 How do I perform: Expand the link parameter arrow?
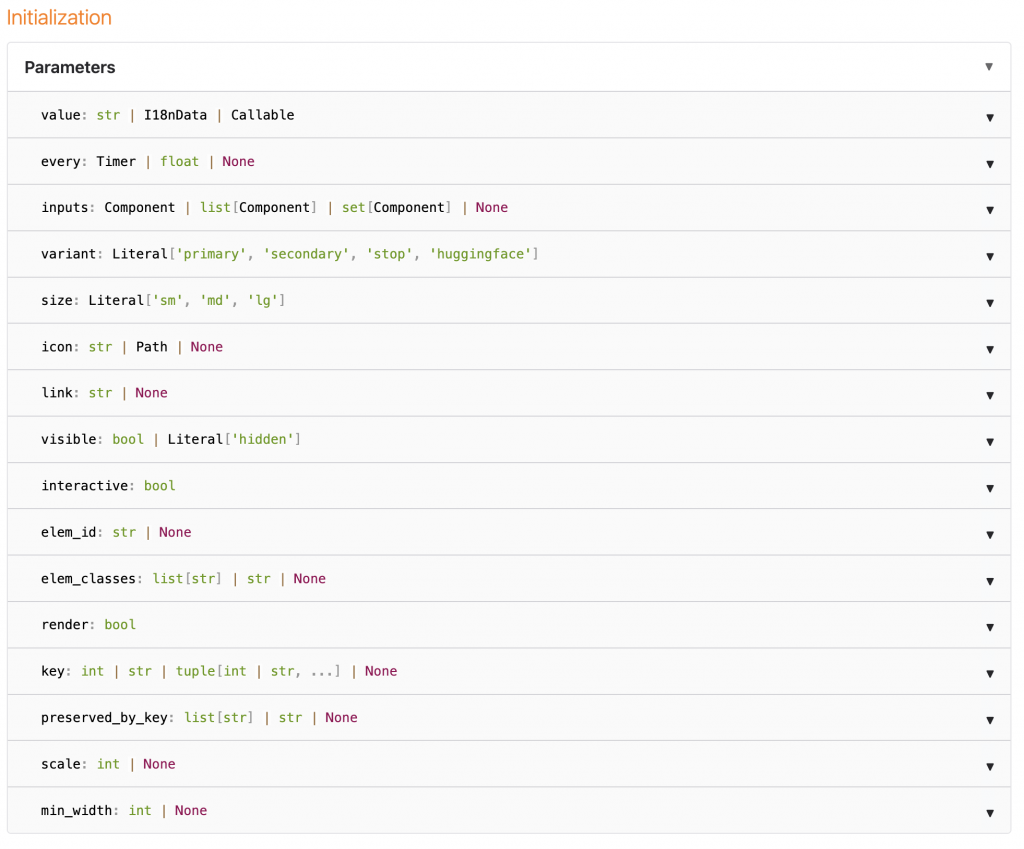pyautogui.click(x=990, y=395)
